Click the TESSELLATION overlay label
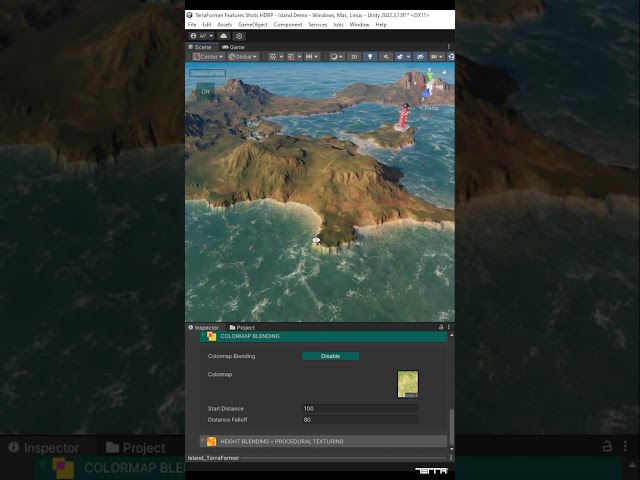The image size is (640, 480). click(207, 73)
